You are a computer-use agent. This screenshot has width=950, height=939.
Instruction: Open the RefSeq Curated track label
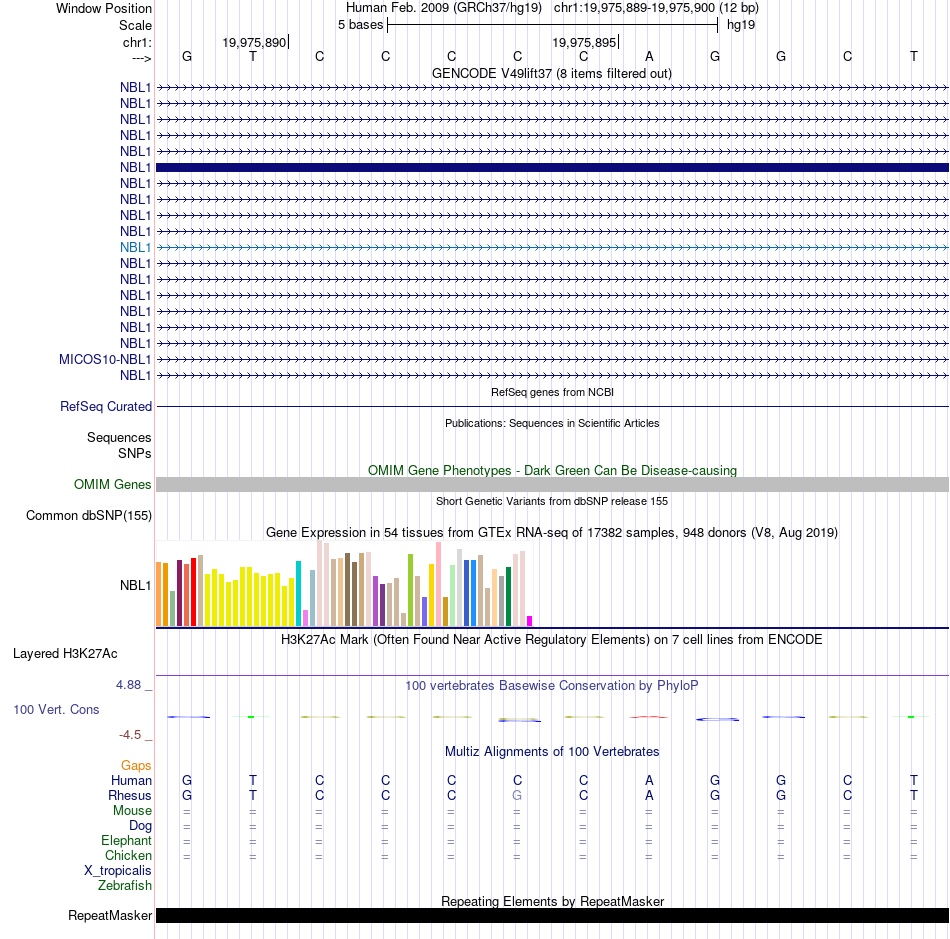[105, 406]
